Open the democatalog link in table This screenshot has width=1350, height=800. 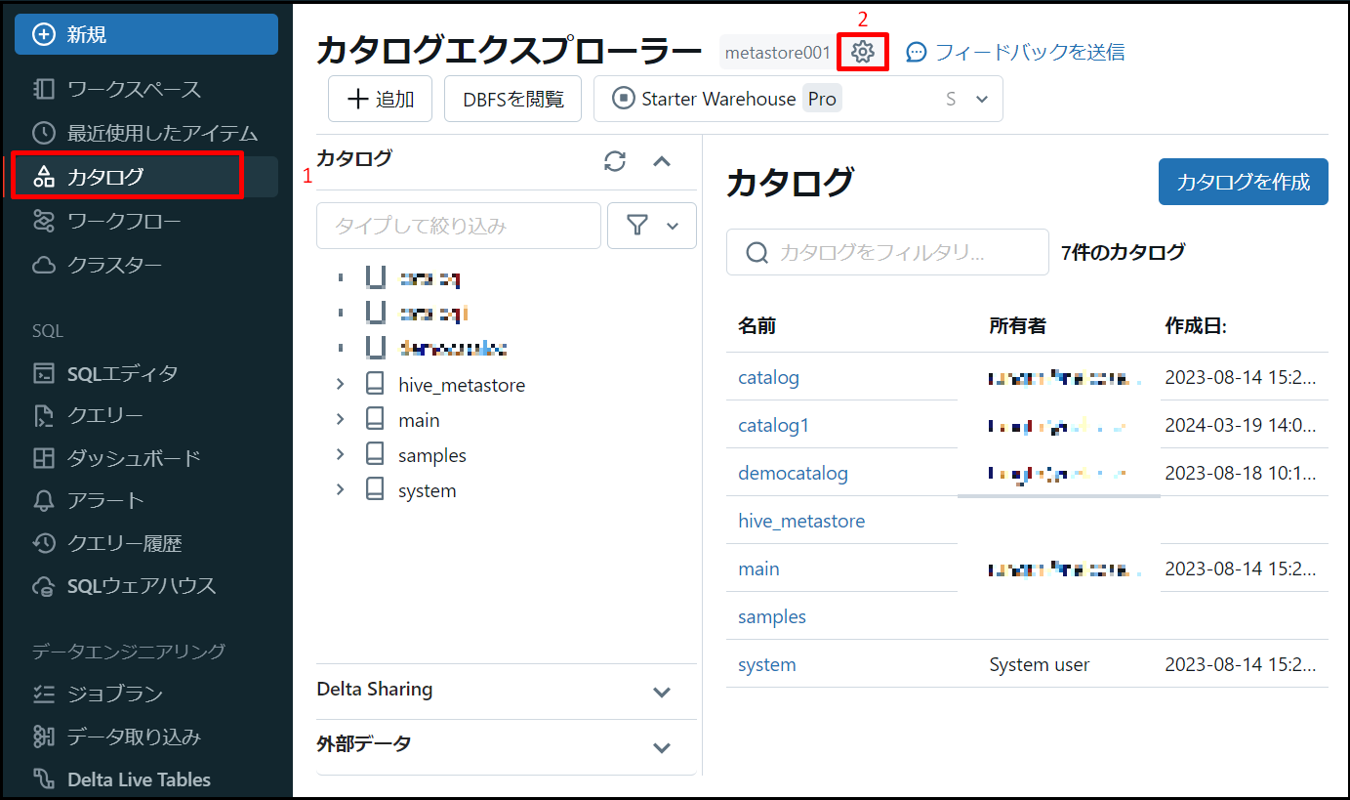coord(792,473)
